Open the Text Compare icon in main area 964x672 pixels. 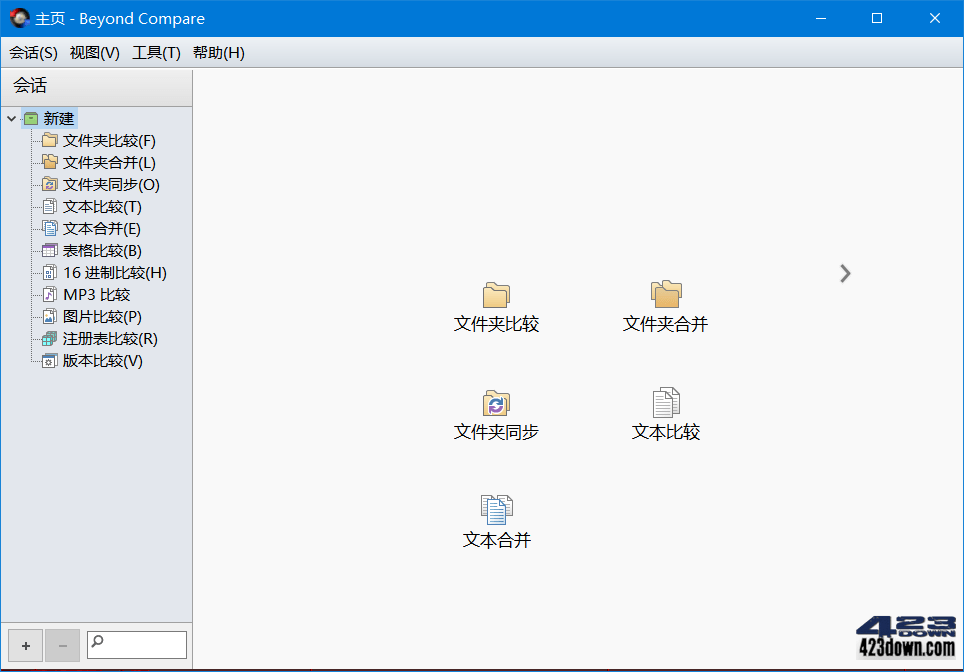click(x=665, y=413)
